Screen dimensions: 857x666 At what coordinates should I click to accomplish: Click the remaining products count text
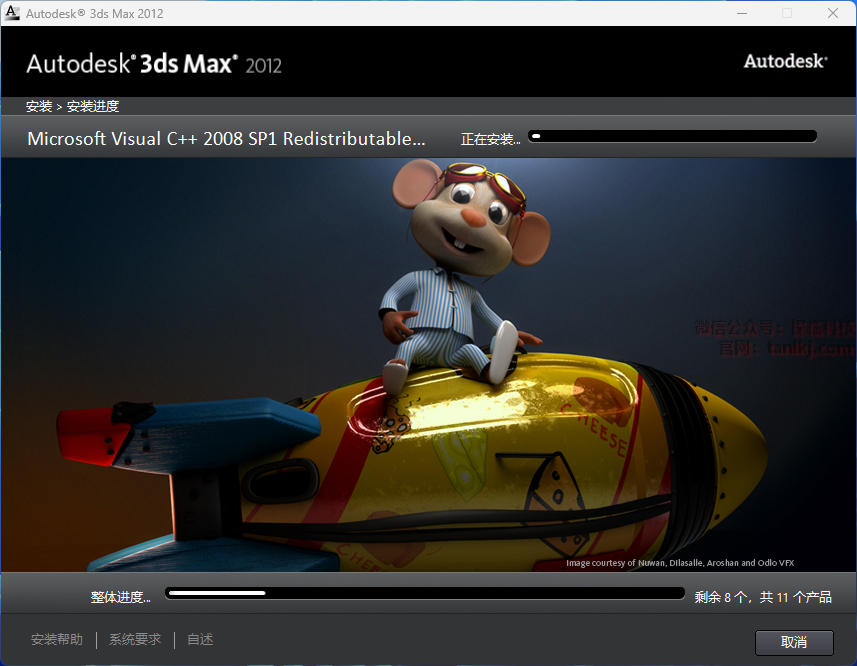[x=763, y=597]
